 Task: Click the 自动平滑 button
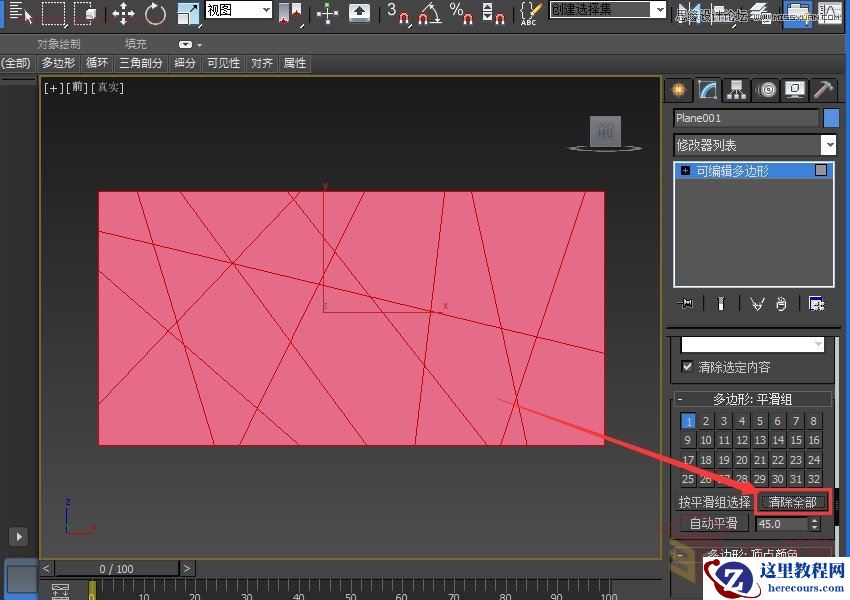[713, 523]
